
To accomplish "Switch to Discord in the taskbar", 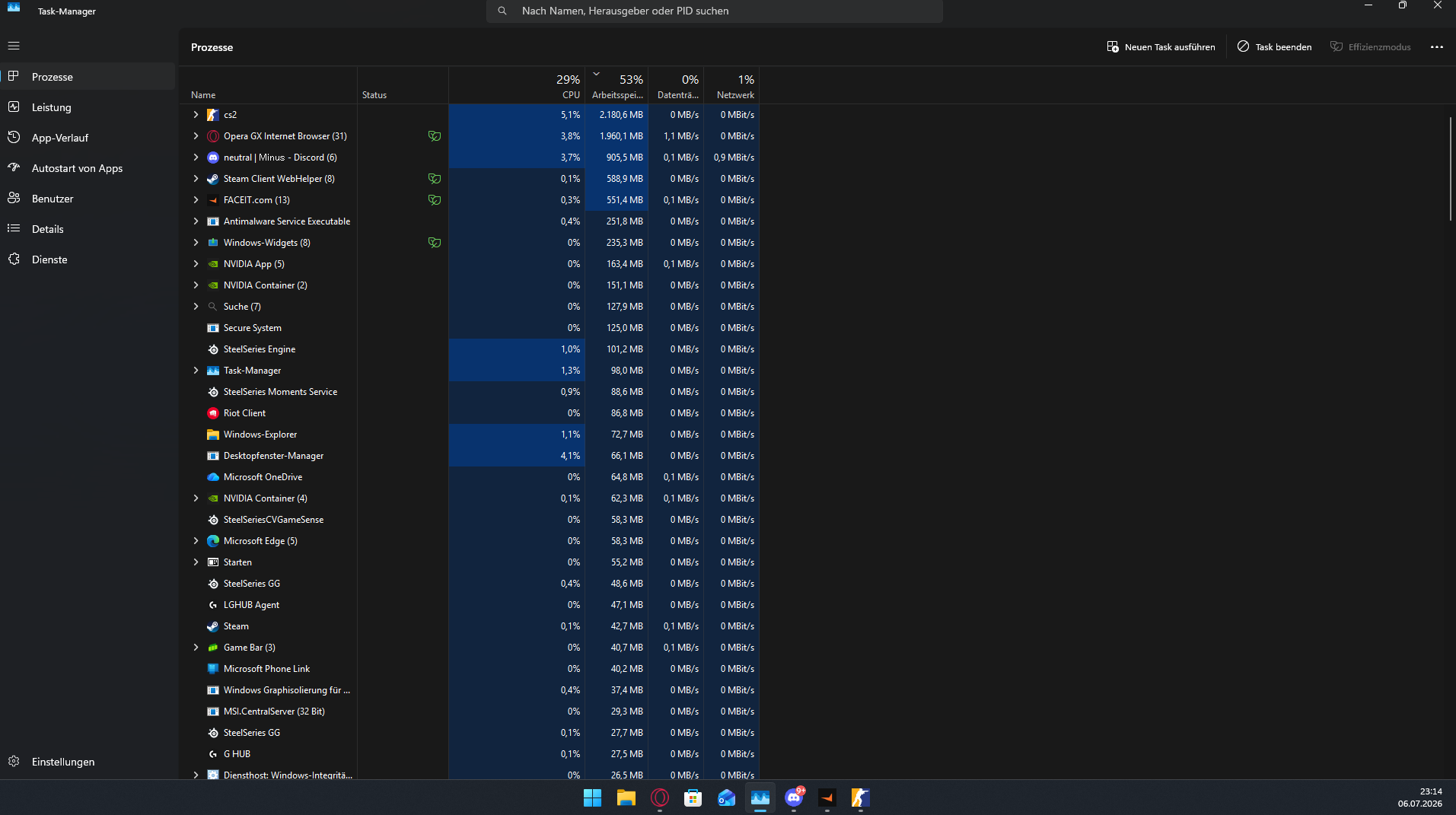I will click(794, 797).
